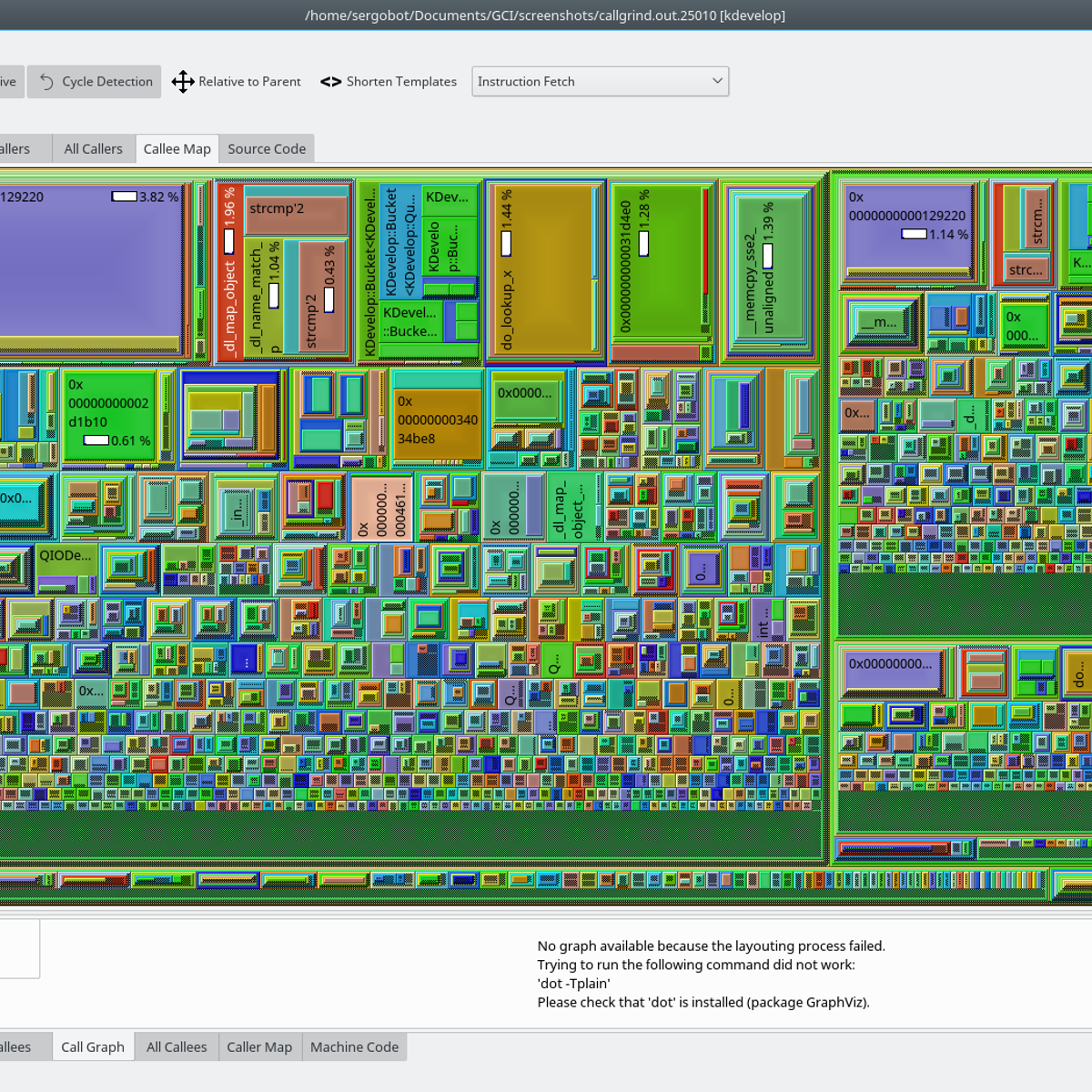
Task: Click the strcmp'2 block in treemap
Action: click(x=298, y=214)
